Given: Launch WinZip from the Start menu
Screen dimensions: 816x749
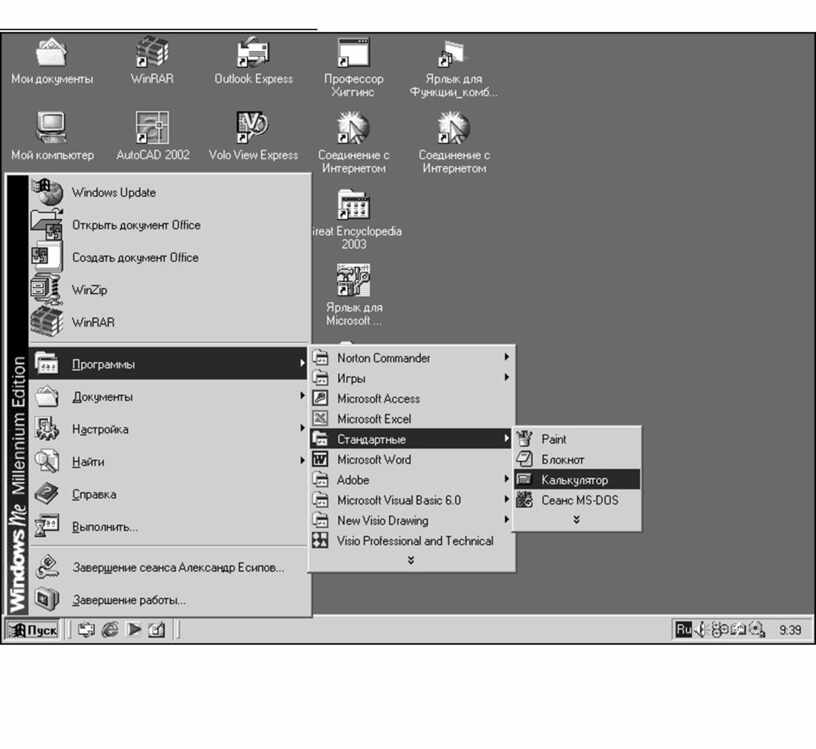Looking at the screenshot, I should (168, 290).
